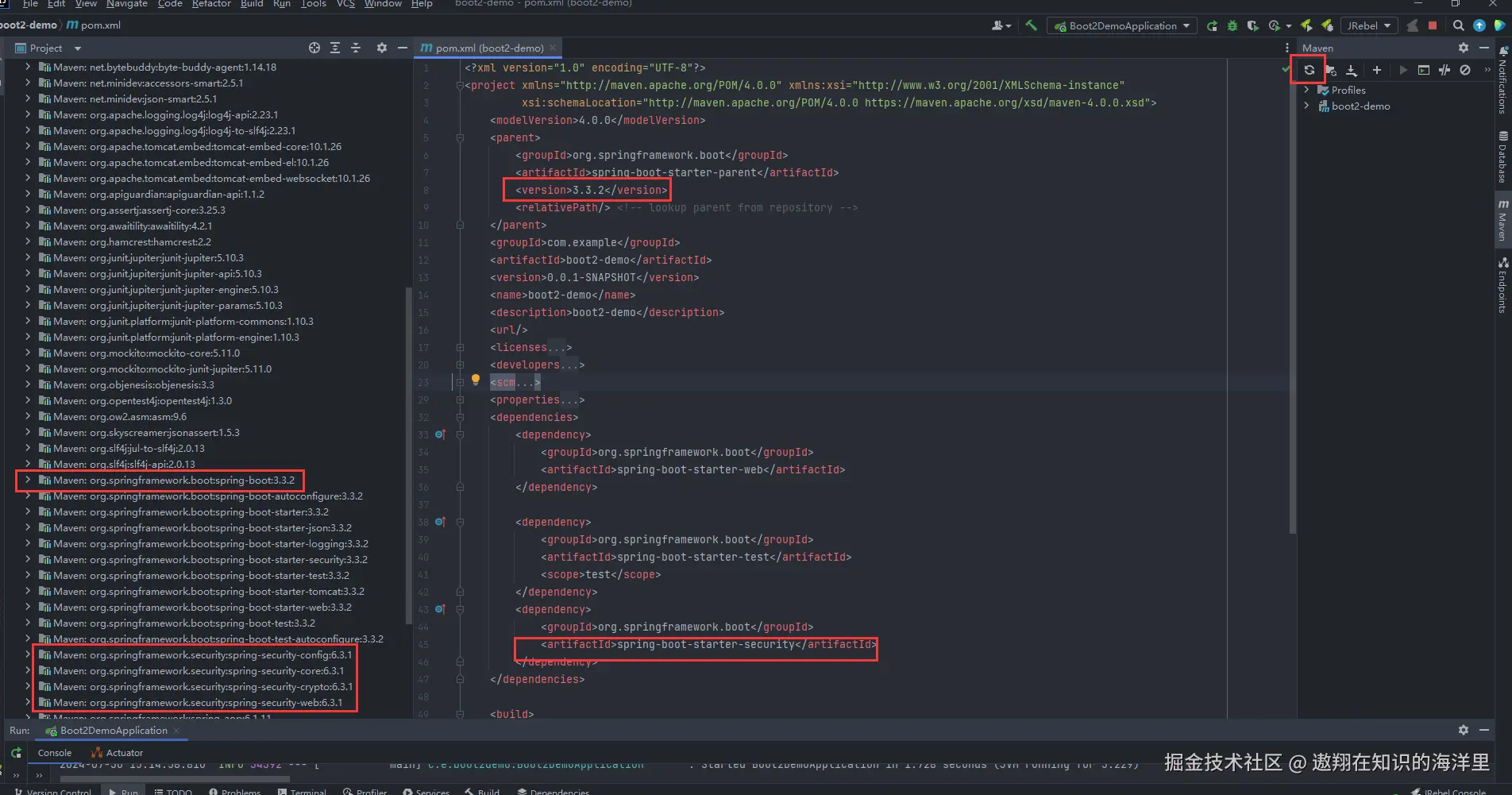Rerun application from Run panel
This screenshot has width=1512, height=795.
[x=16, y=752]
